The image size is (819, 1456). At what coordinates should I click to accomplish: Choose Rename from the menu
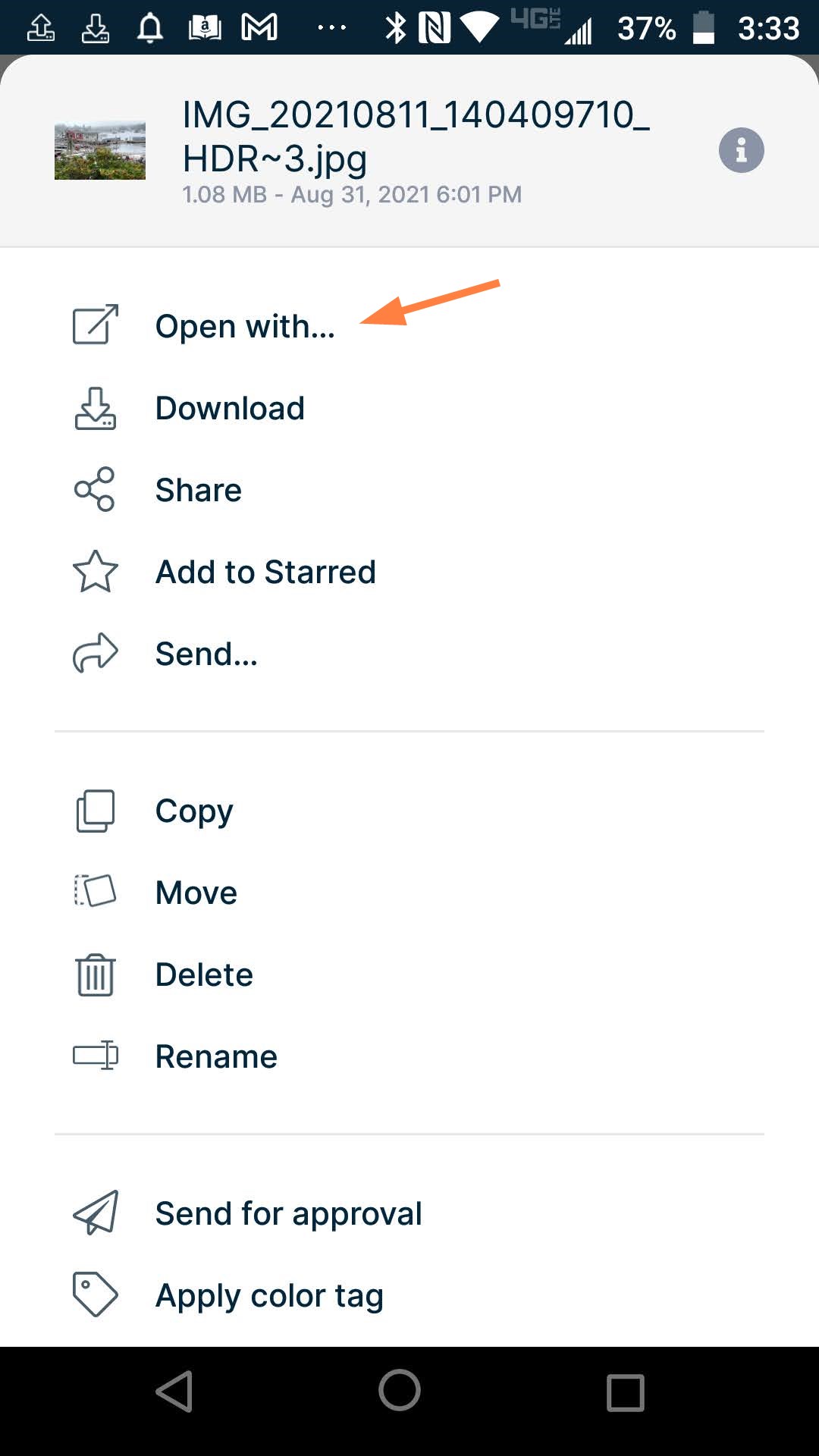tap(215, 1056)
